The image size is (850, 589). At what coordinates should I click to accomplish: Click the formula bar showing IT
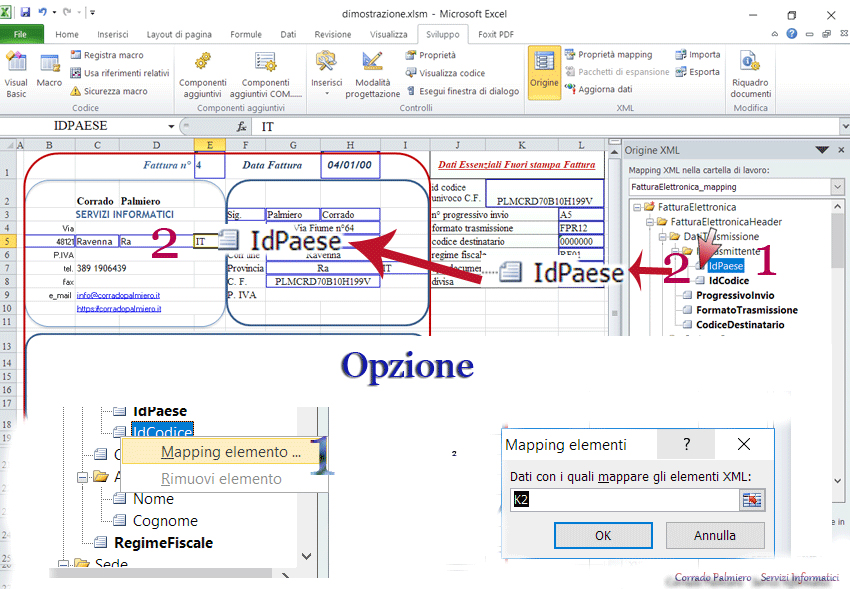(x=546, y=126)
